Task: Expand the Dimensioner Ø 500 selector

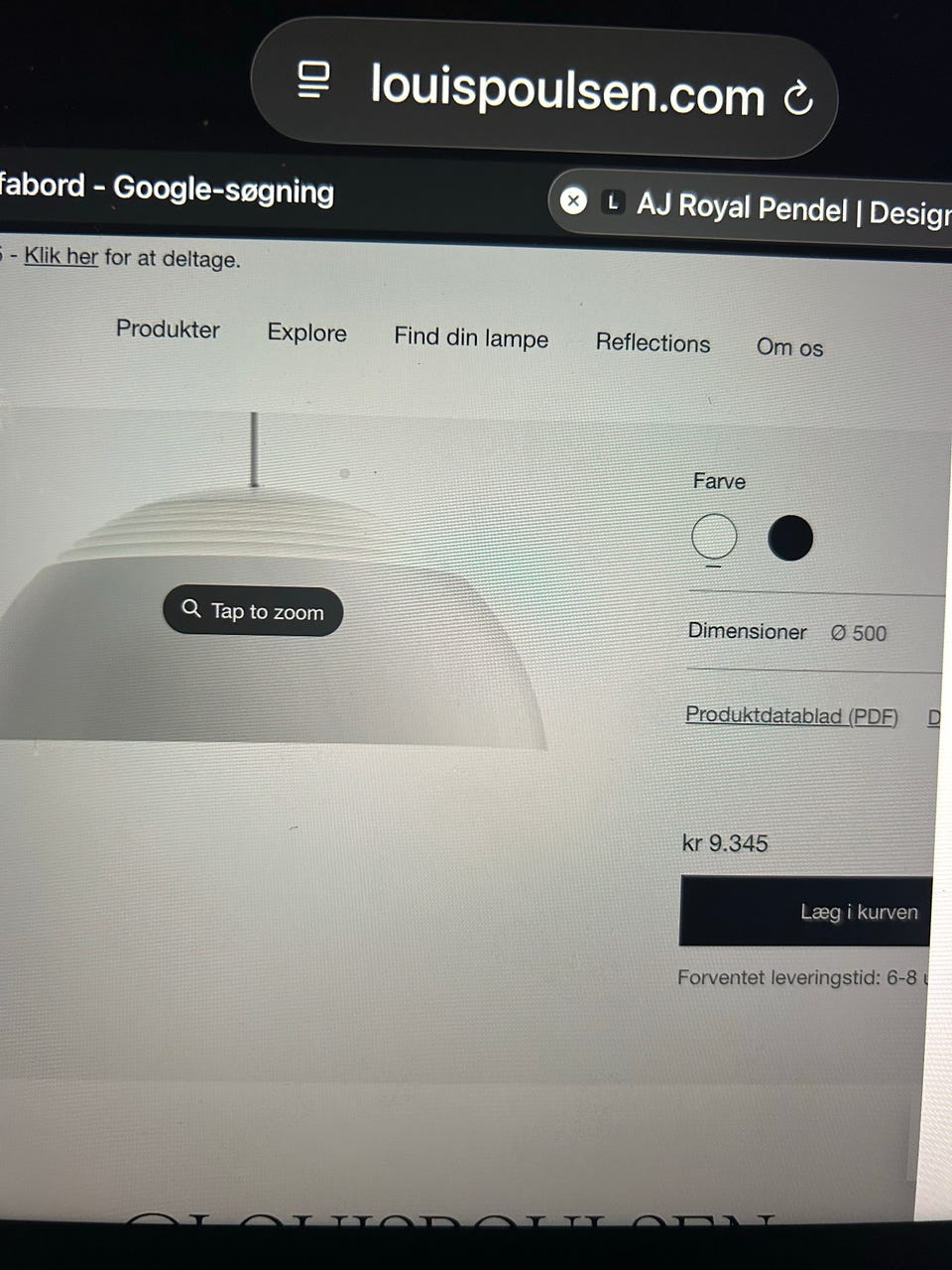Action: point(815,632)
